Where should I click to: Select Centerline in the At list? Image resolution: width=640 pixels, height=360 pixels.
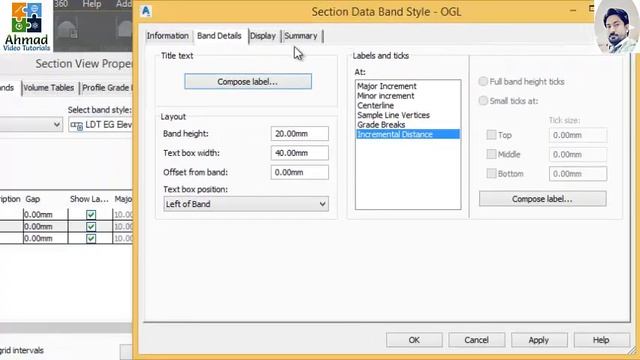[x=376, y=105]
